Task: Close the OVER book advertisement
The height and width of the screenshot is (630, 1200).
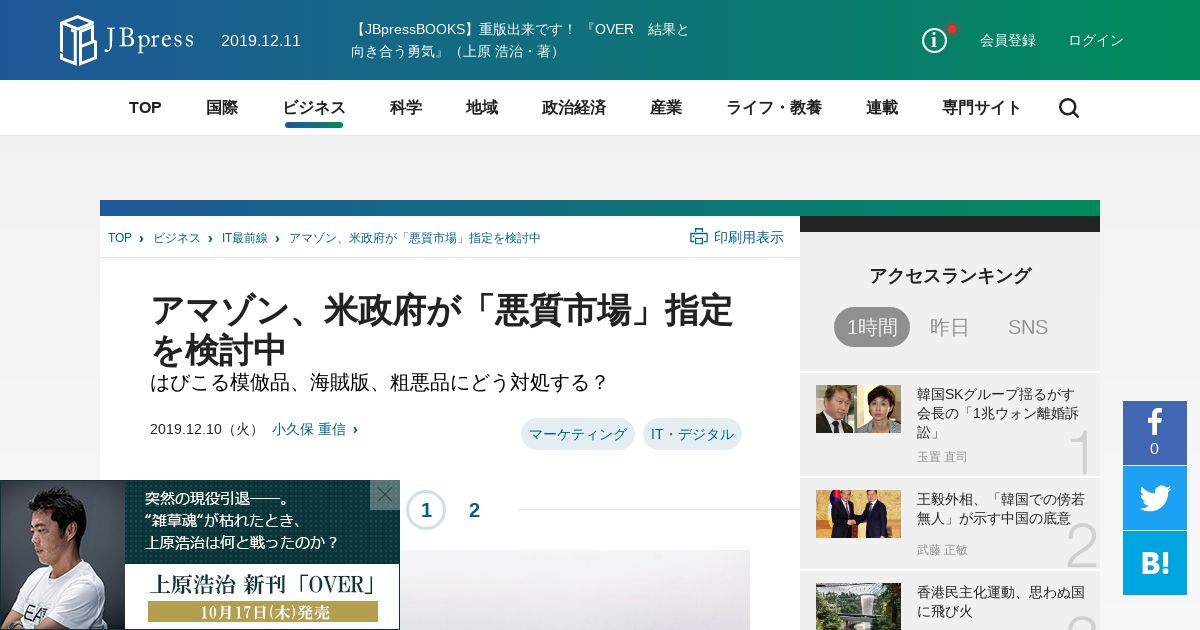Action: point(385,495)
